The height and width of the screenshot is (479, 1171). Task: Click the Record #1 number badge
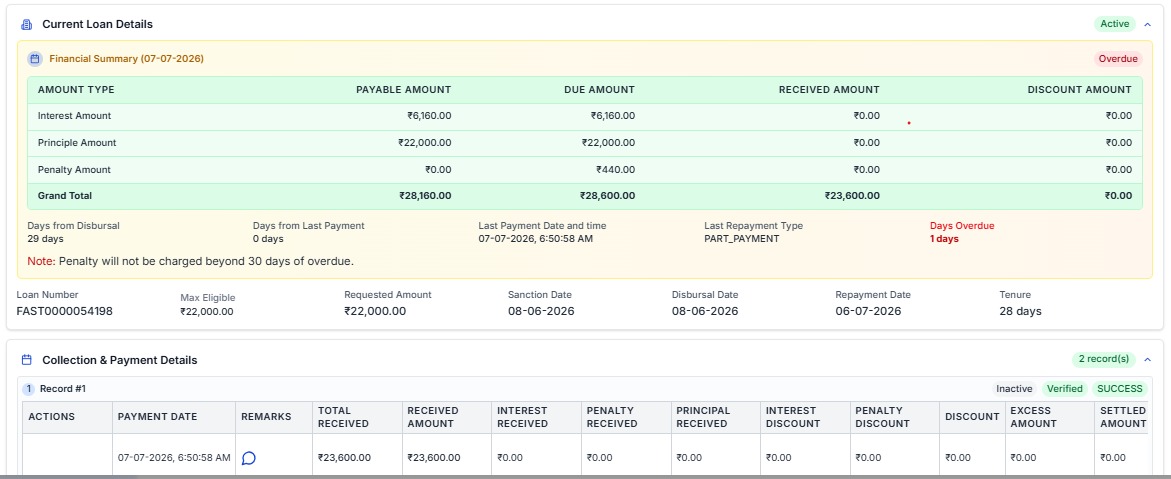(28, 389)
